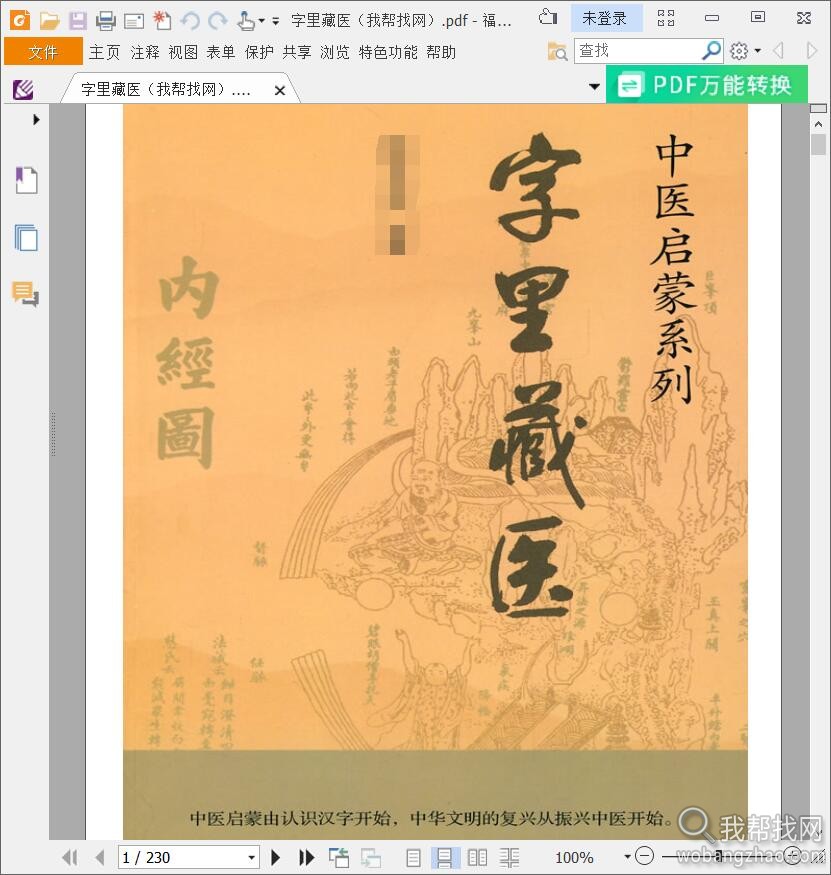Open the 注释 tab

[145, 52]
